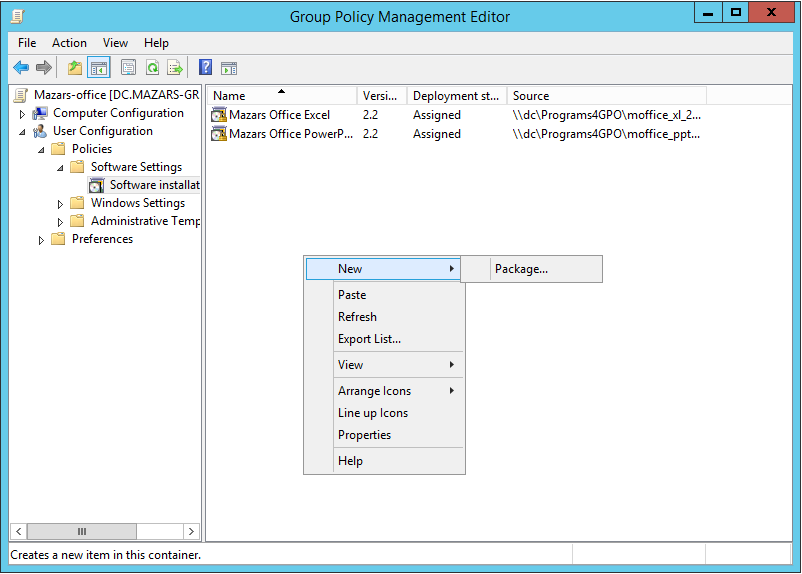Select Line up Icons in the context menu
The height and width of the screenshot is (574, 802).
(385, 413)
